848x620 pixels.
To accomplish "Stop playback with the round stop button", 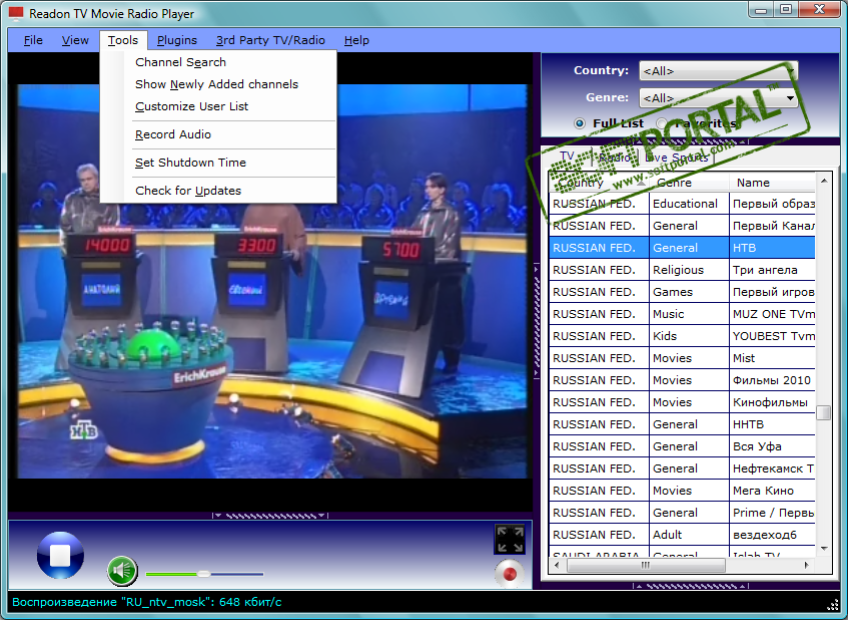I will click(x=60, y=555).
